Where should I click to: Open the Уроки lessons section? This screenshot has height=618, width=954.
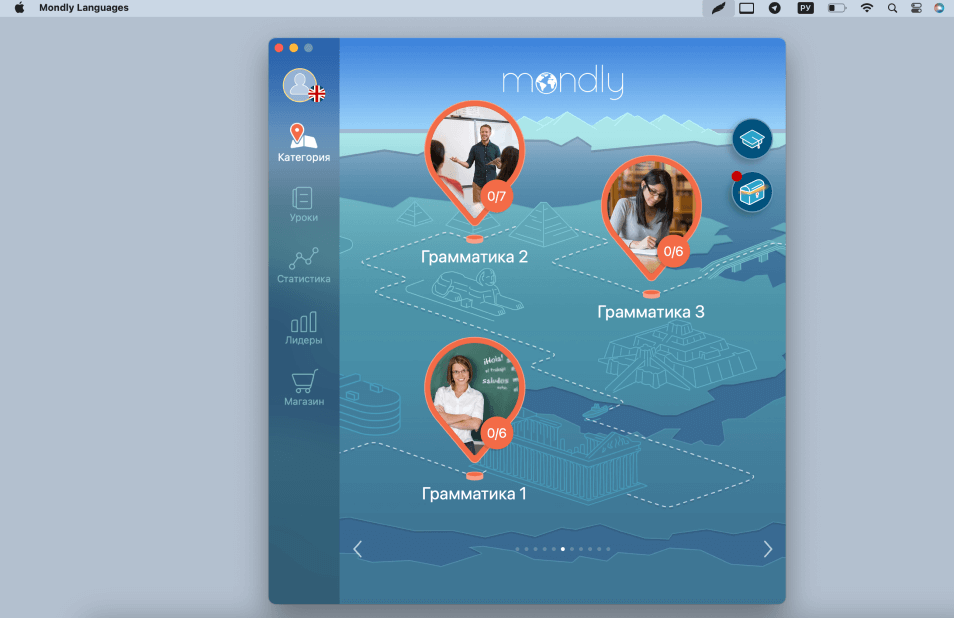(303, 204)
